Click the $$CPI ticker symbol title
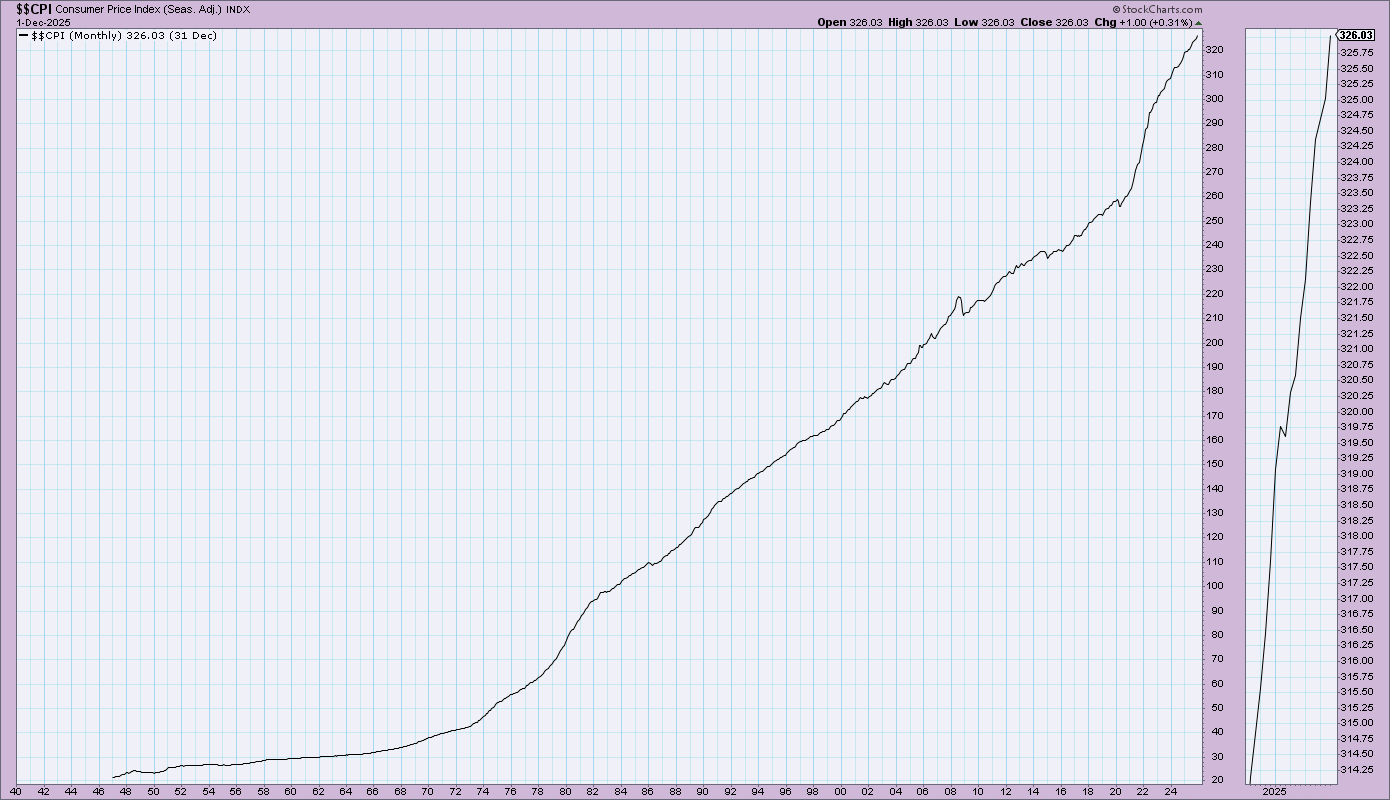 pos(33,9)
